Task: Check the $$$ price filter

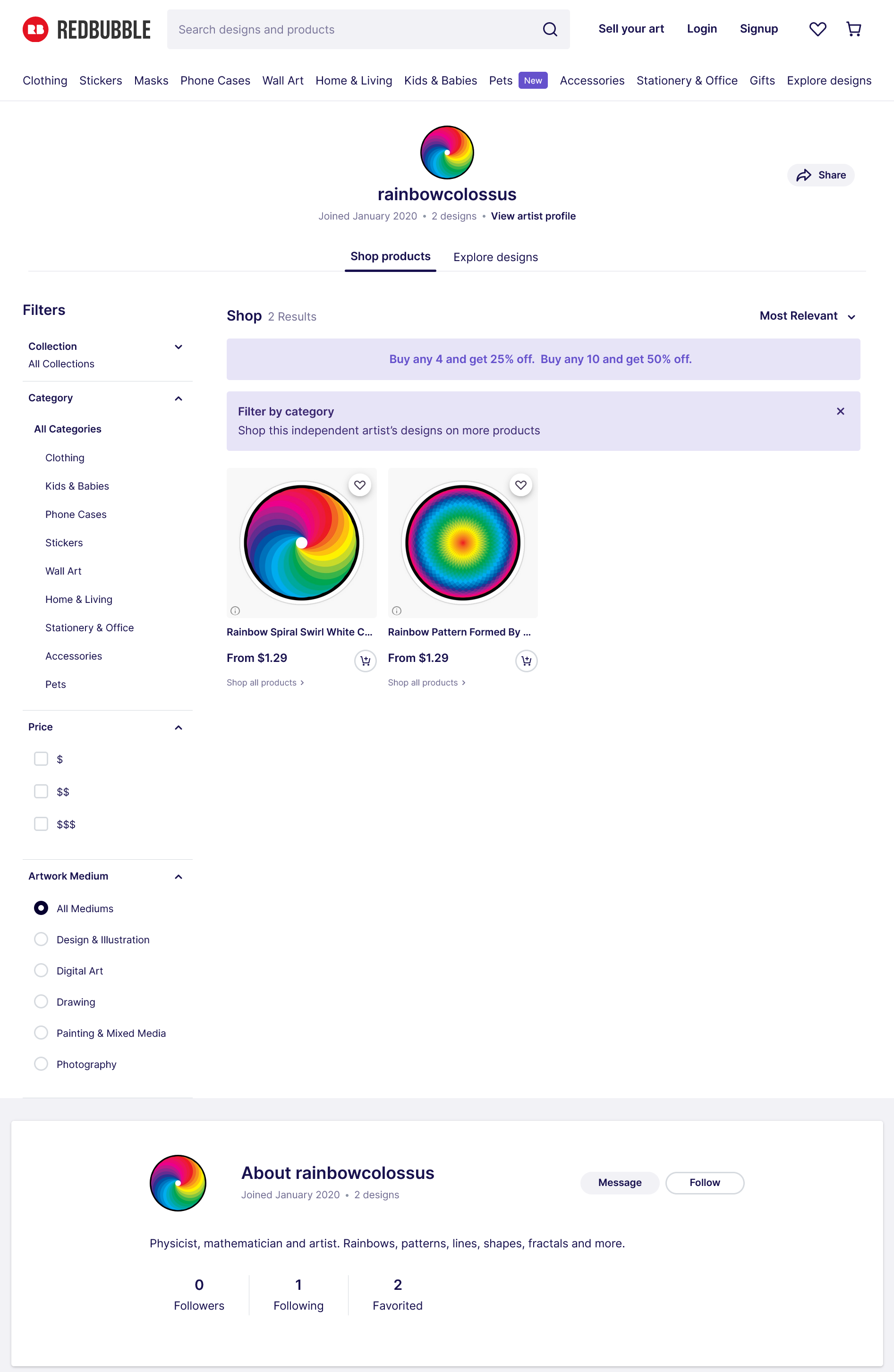Action: [x=41, y=824]
